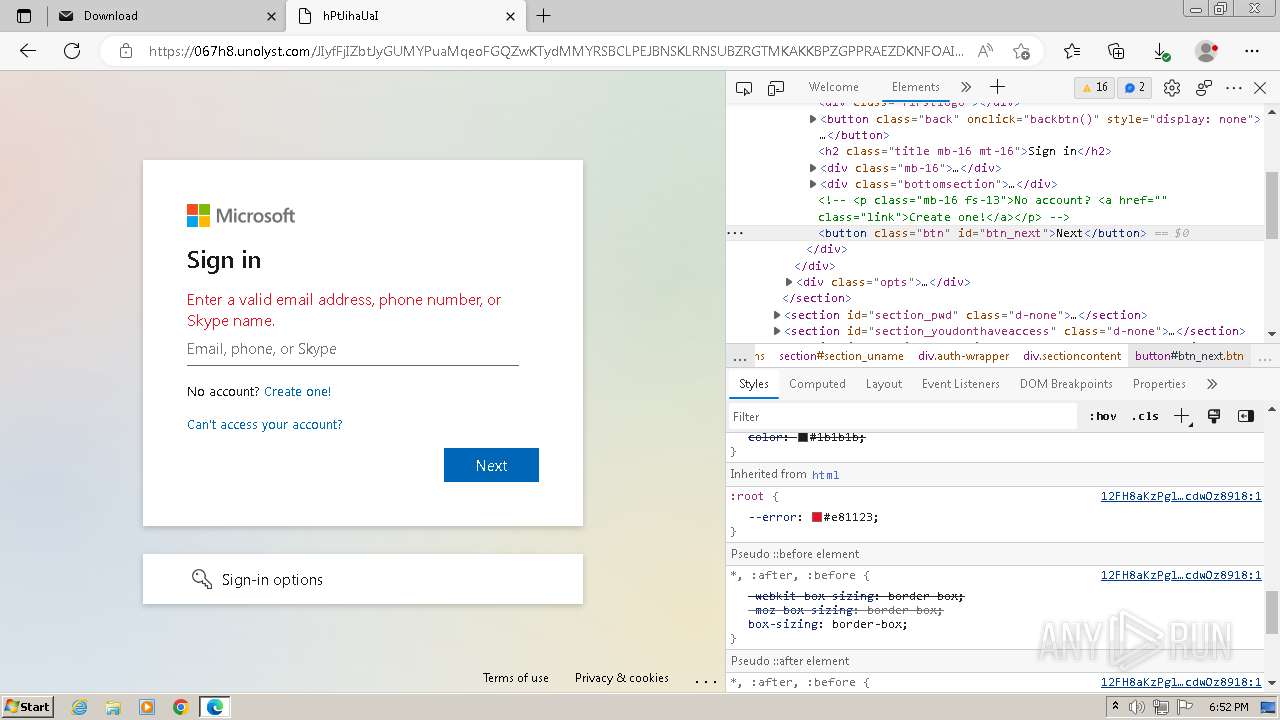
Task: Activate inspect element picker tool
Action: click(x=744, y=88)
